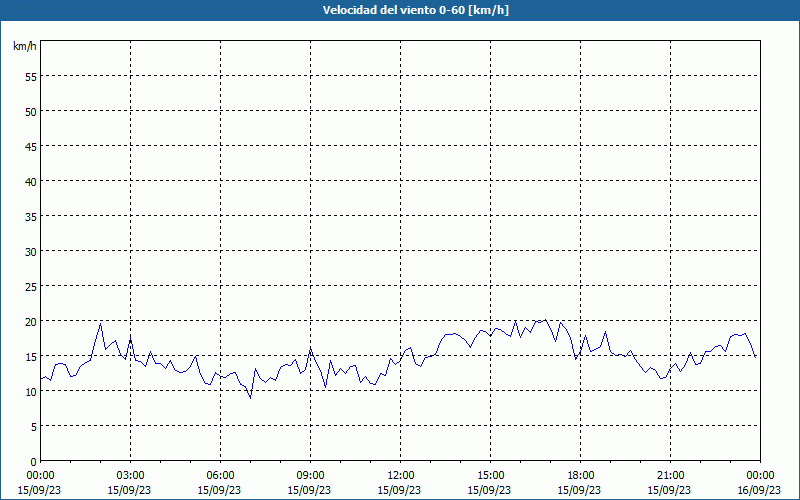Click the 50 value on the vertical axis
This screenshot has width=800, height=500.
point(30,111)
